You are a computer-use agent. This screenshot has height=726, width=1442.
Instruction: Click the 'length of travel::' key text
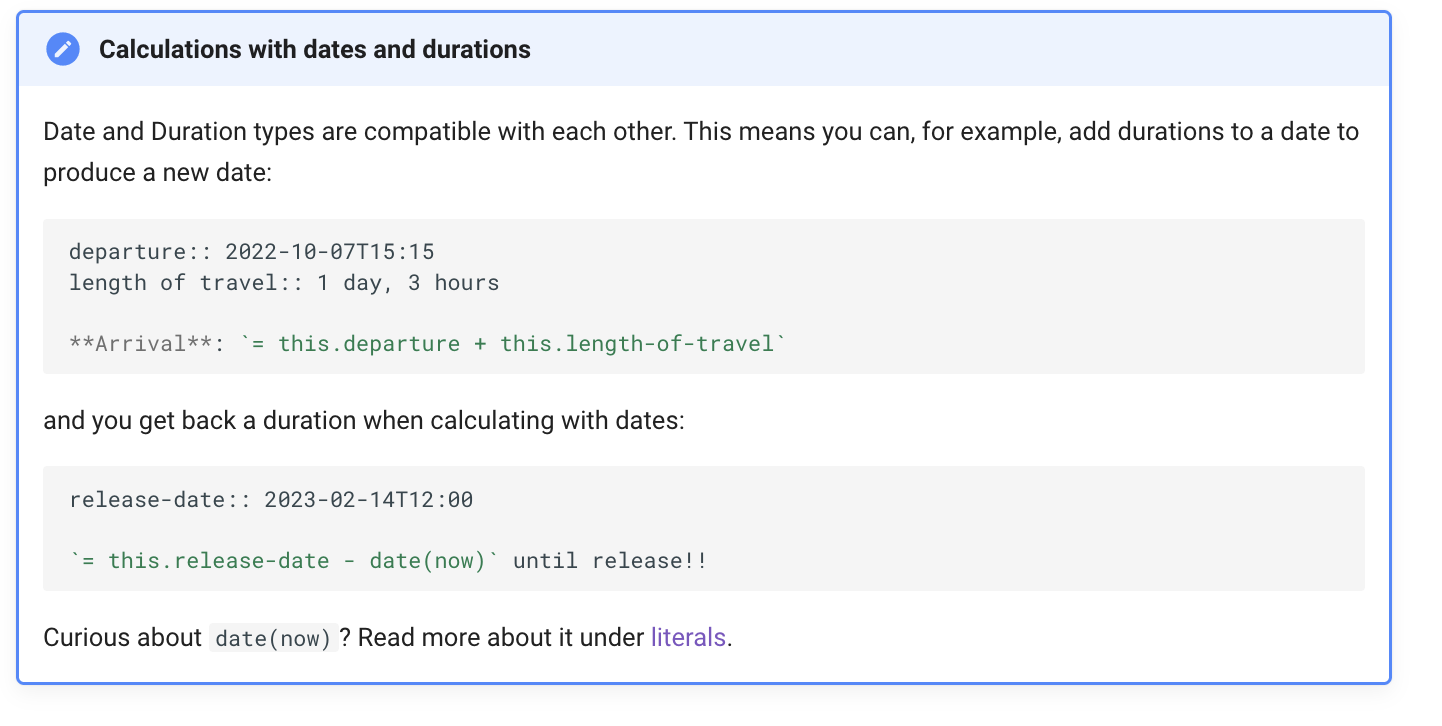[x=186, y=283]
